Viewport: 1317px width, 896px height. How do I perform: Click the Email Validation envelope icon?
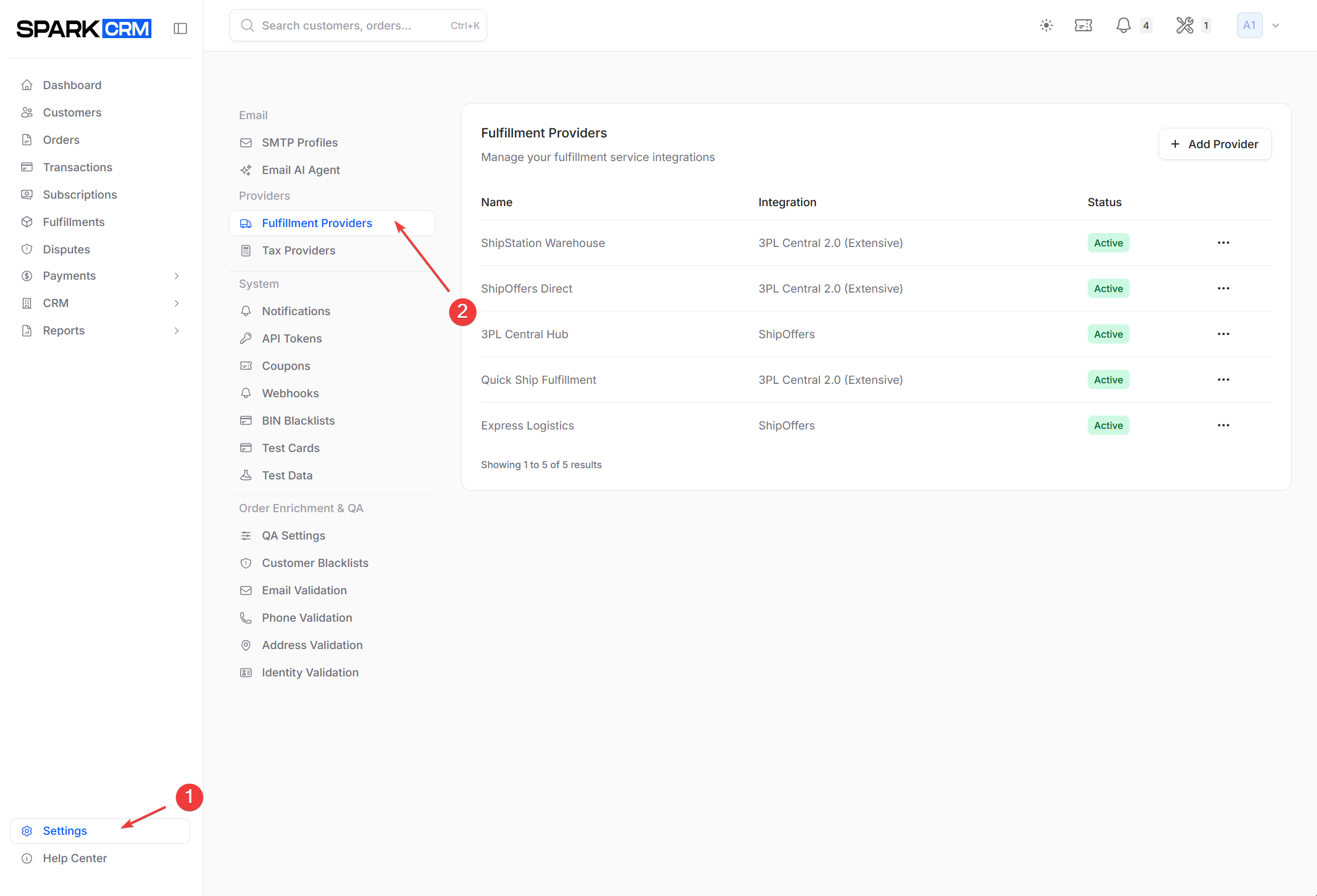[x=246, y=591]
